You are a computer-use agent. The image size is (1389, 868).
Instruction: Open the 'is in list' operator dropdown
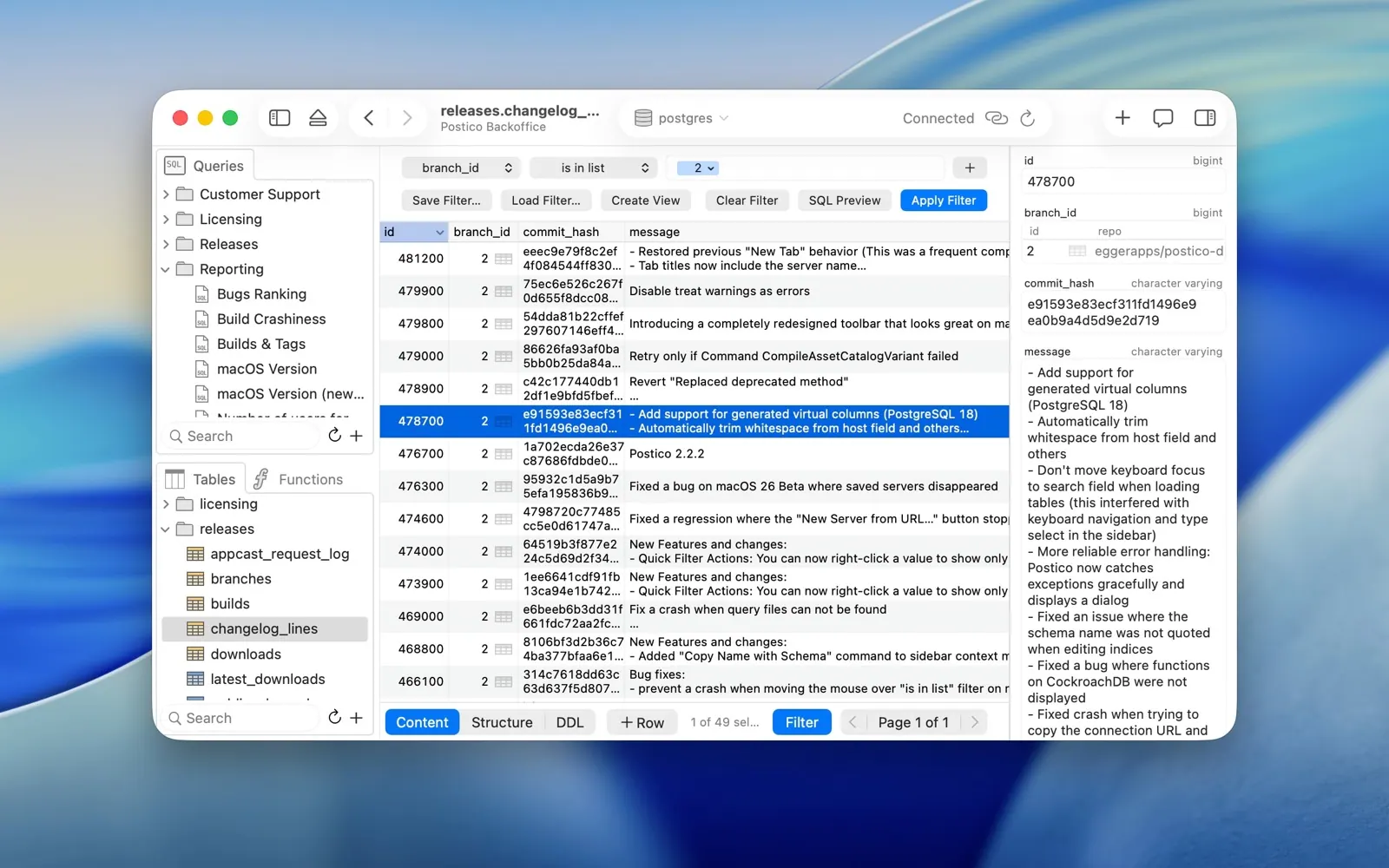(x=594, y=168)
